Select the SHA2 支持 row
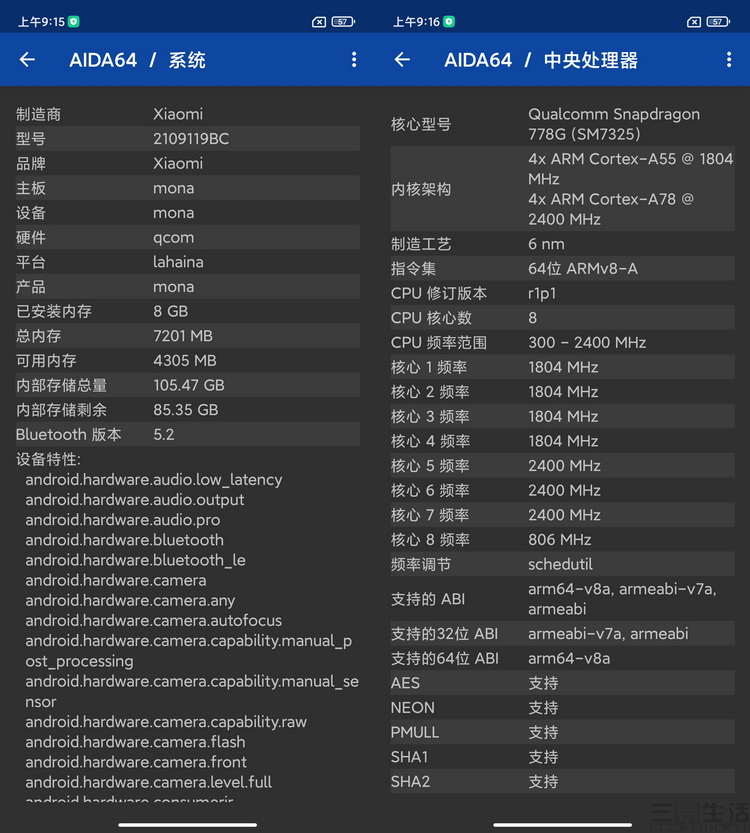This screenshot has height=833, width=750. tap(562, 781)
